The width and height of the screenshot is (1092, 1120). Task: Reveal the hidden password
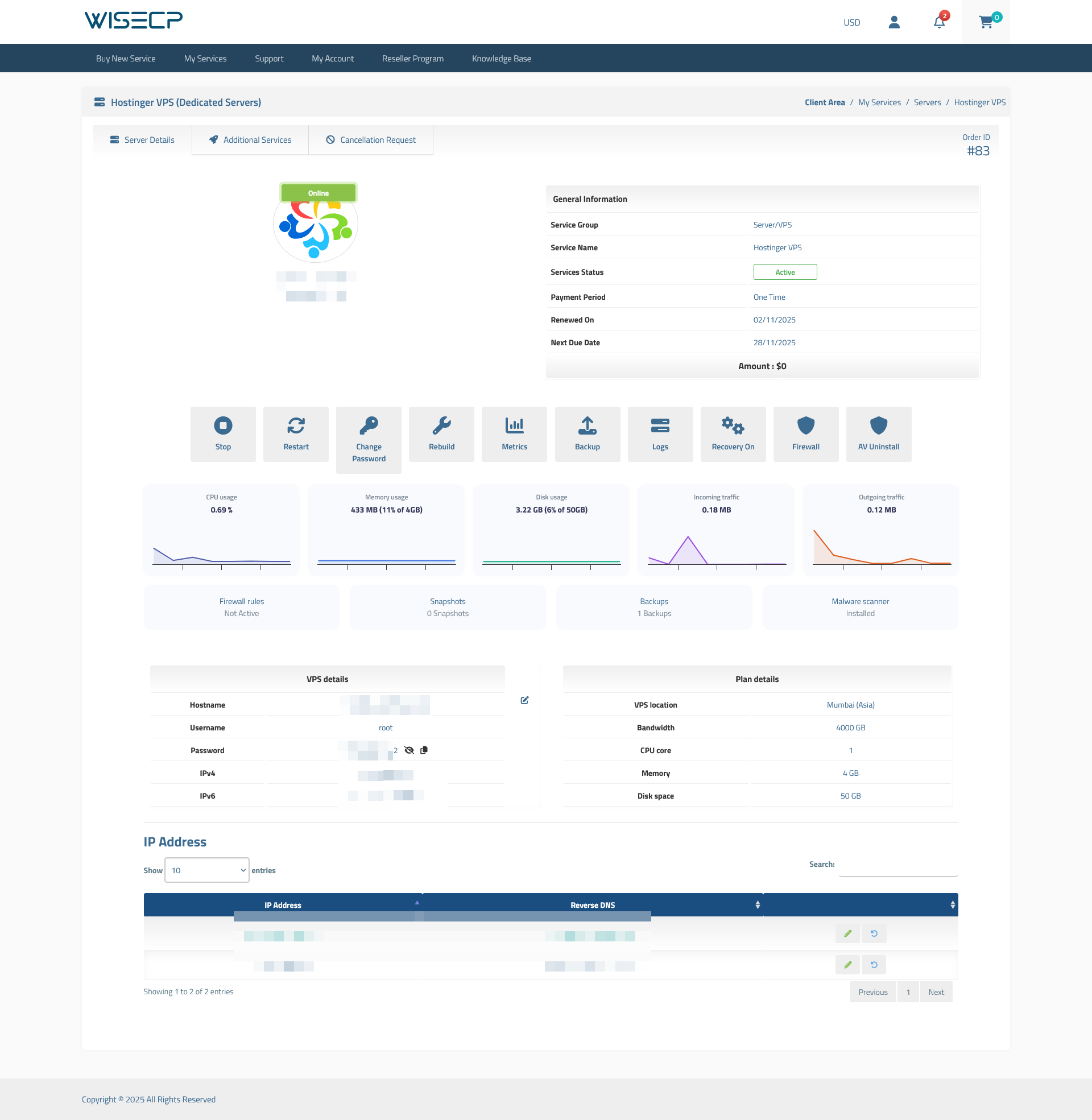click(409, 750)
